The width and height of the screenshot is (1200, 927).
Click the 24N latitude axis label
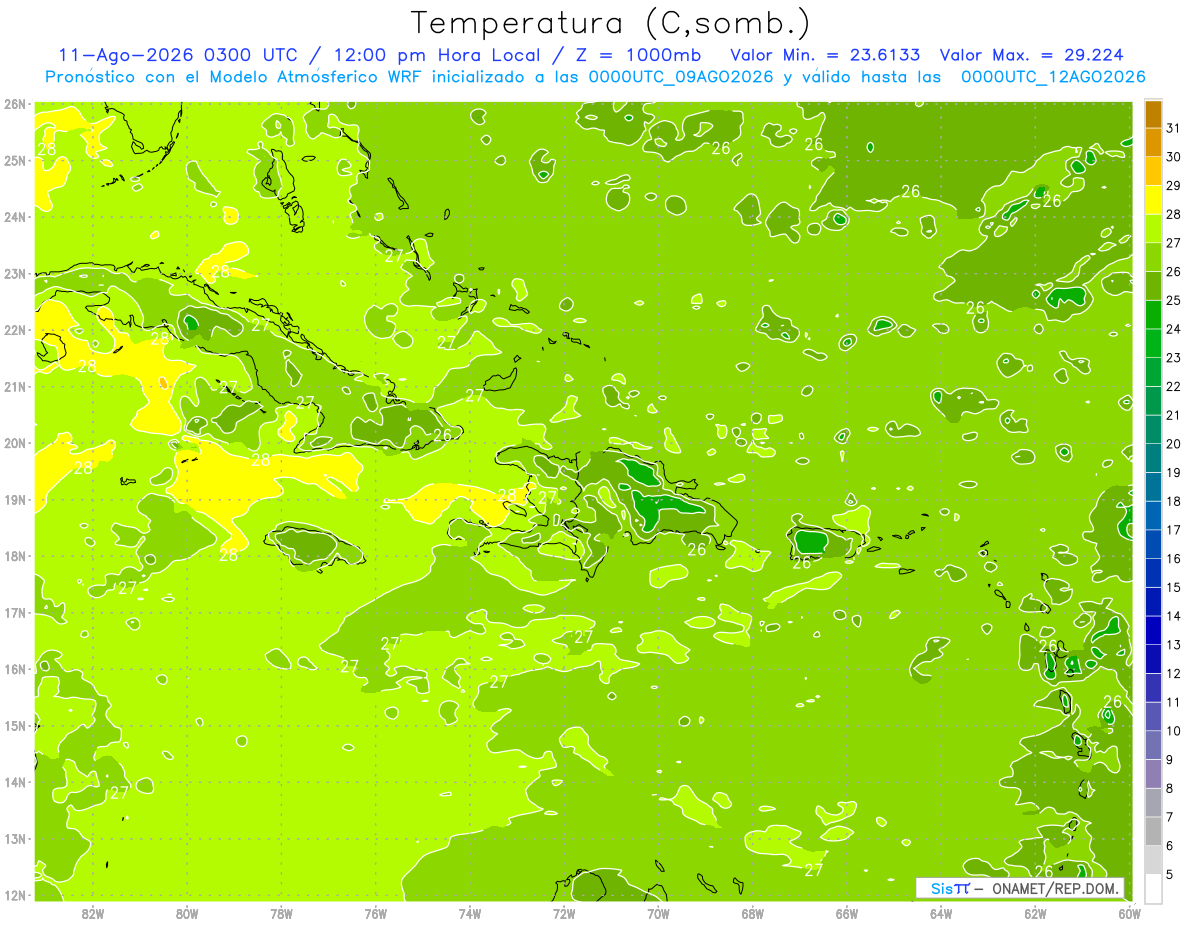pos(15,217)
